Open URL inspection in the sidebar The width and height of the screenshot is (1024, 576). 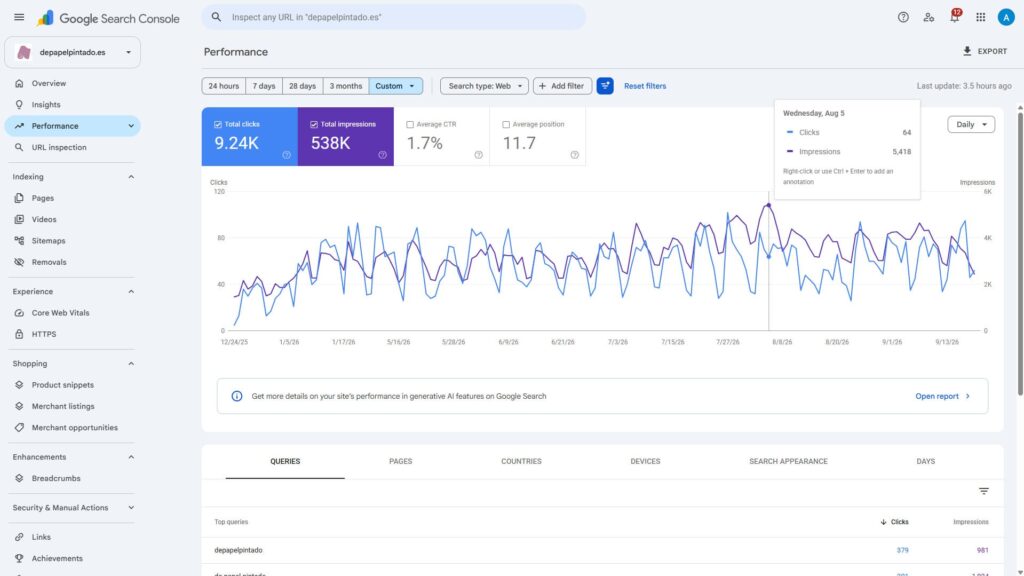coord(72,148)
